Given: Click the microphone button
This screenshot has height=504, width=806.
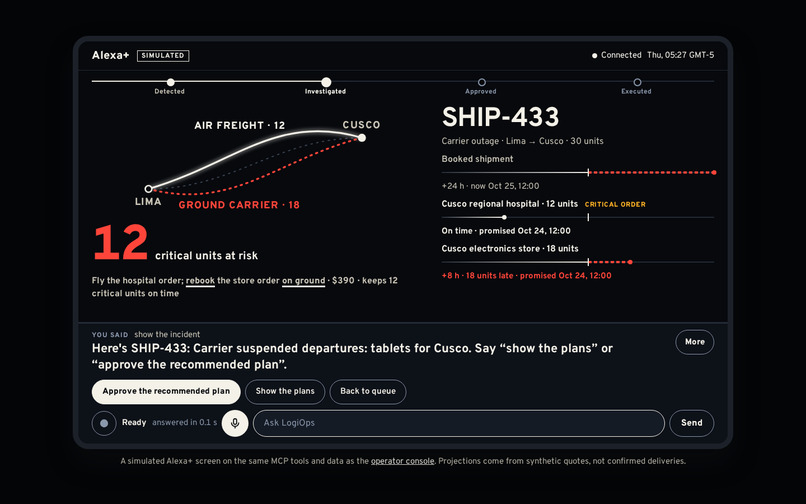Looking at the screenshot, I should [235, 423].
